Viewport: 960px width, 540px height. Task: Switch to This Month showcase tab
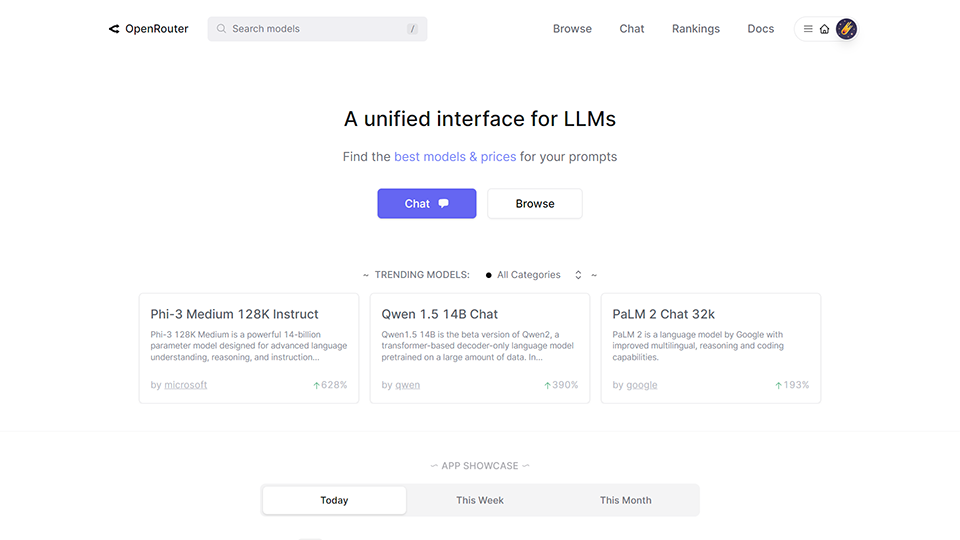click(x=626, y=500)
